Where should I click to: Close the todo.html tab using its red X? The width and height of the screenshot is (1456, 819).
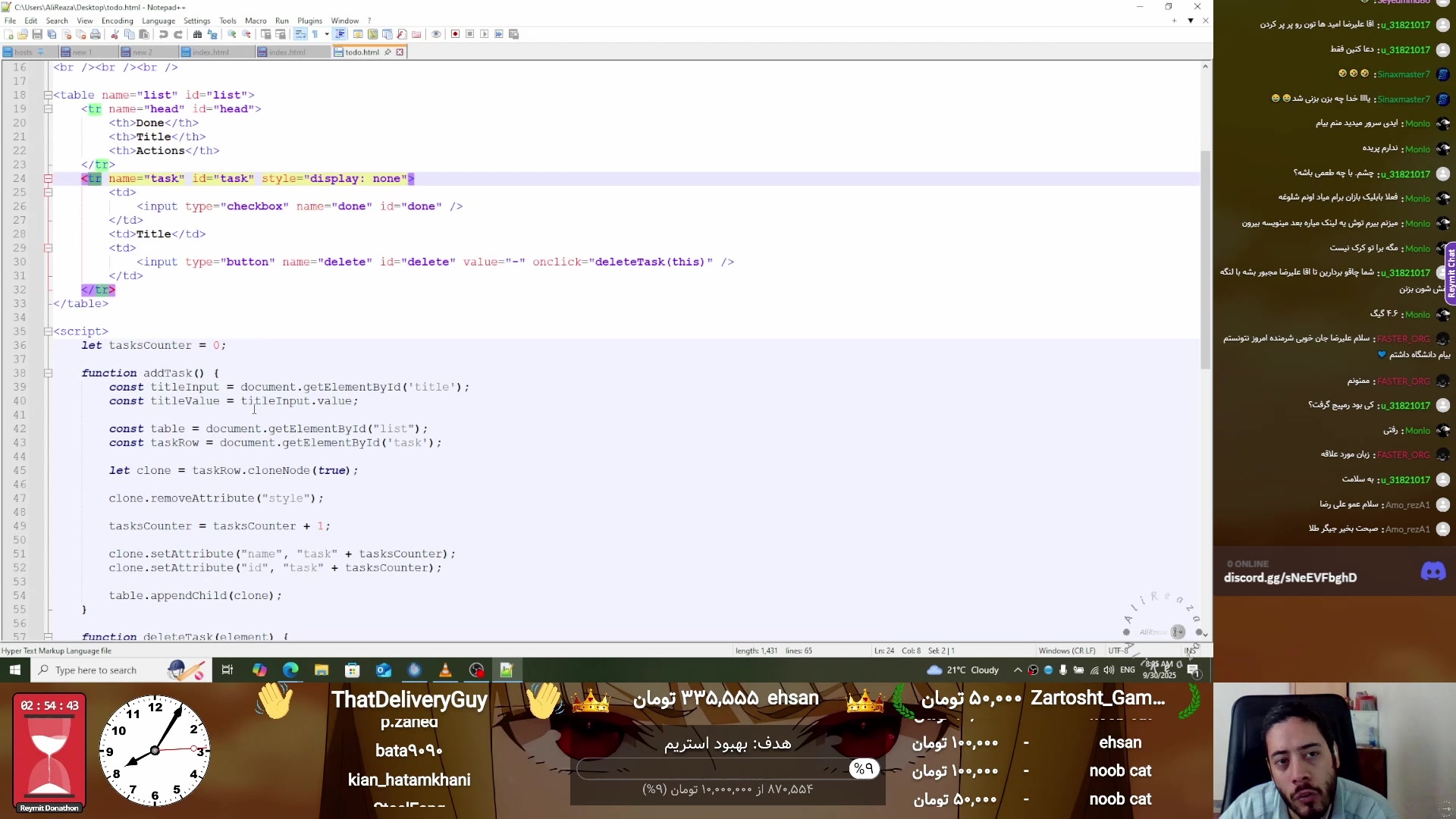point(400,52)
